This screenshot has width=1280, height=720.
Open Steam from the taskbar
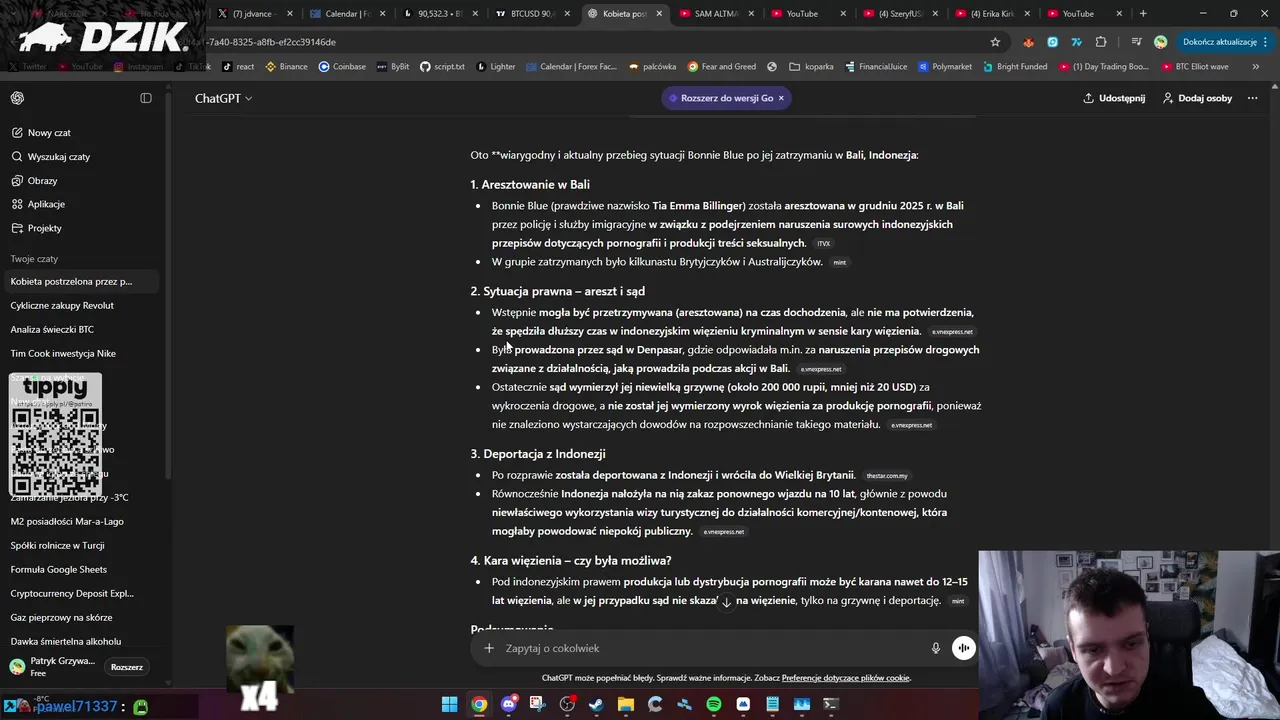pyautogui.click(x=596, y=704)
